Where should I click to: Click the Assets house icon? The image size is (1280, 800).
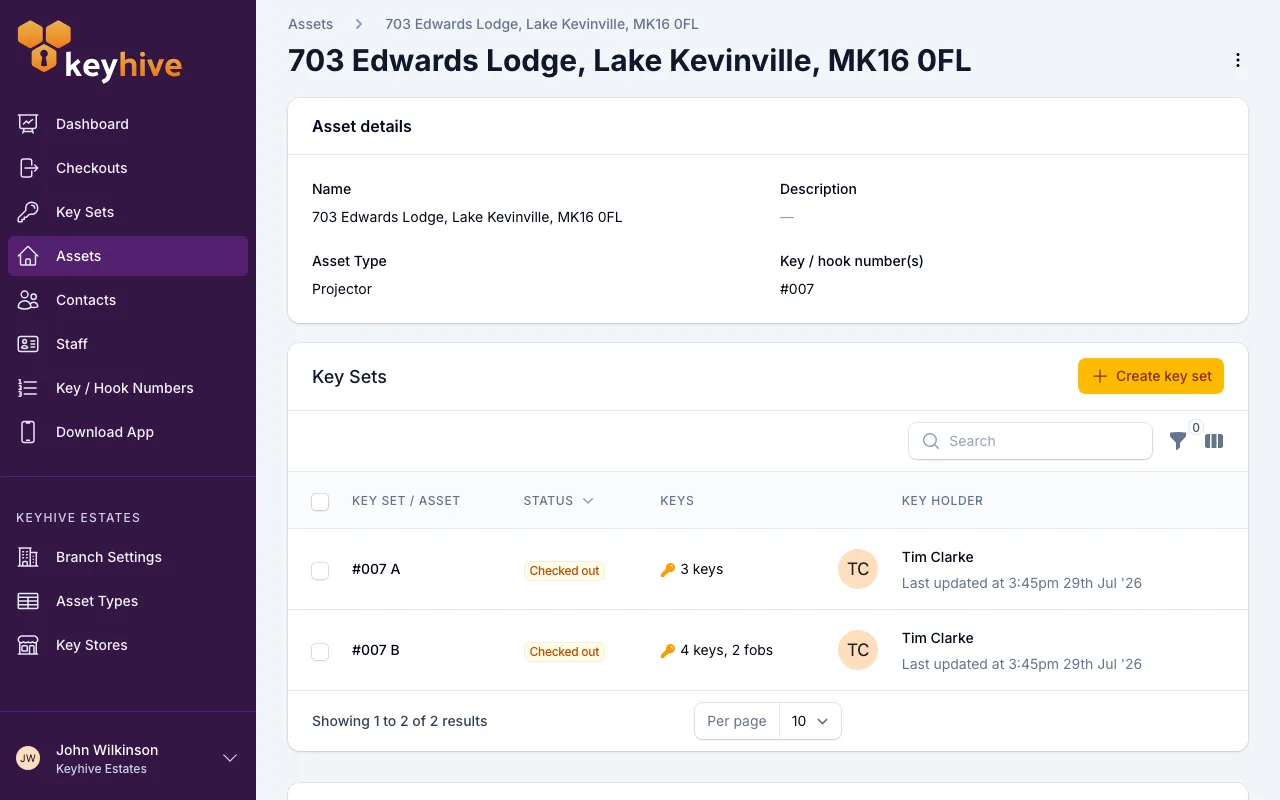(28, 256)
